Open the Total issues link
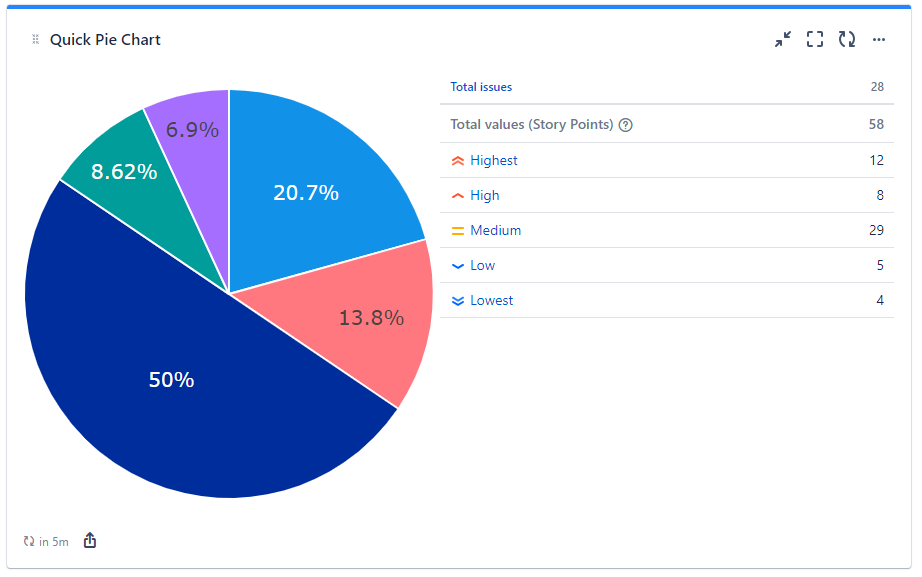 (481, 87)
